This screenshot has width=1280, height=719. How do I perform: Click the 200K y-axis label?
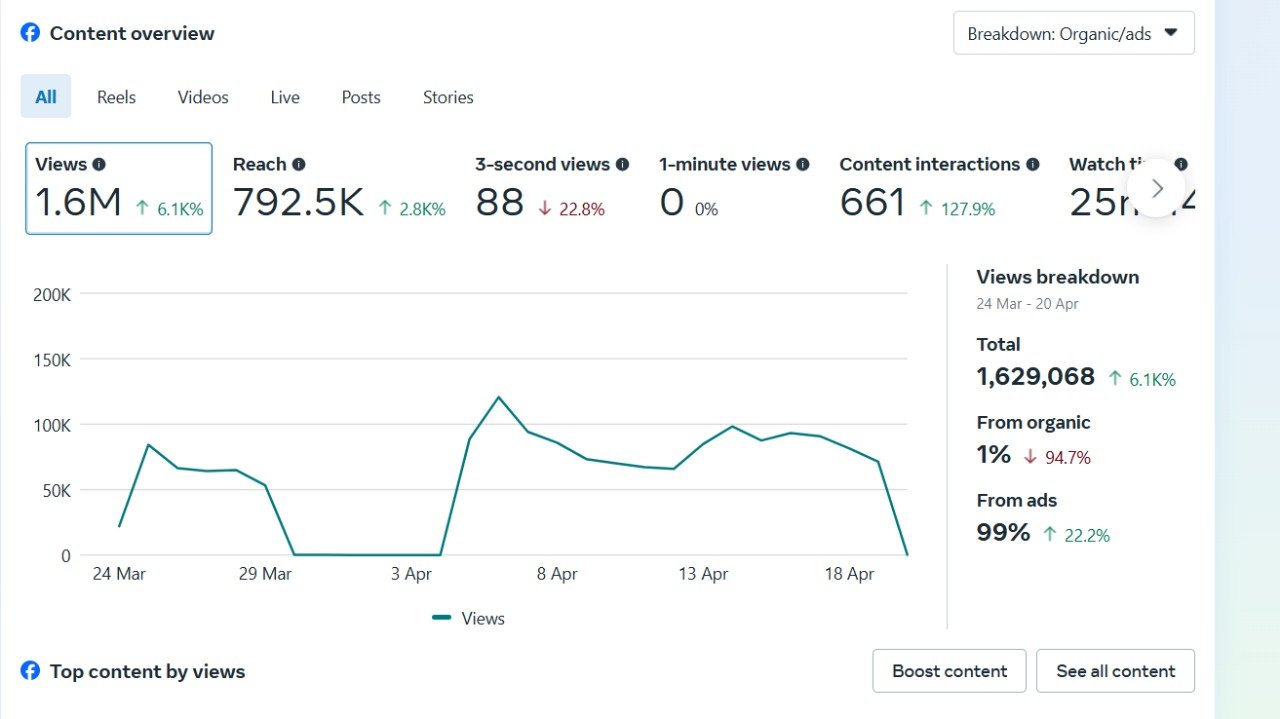[52, 295]
